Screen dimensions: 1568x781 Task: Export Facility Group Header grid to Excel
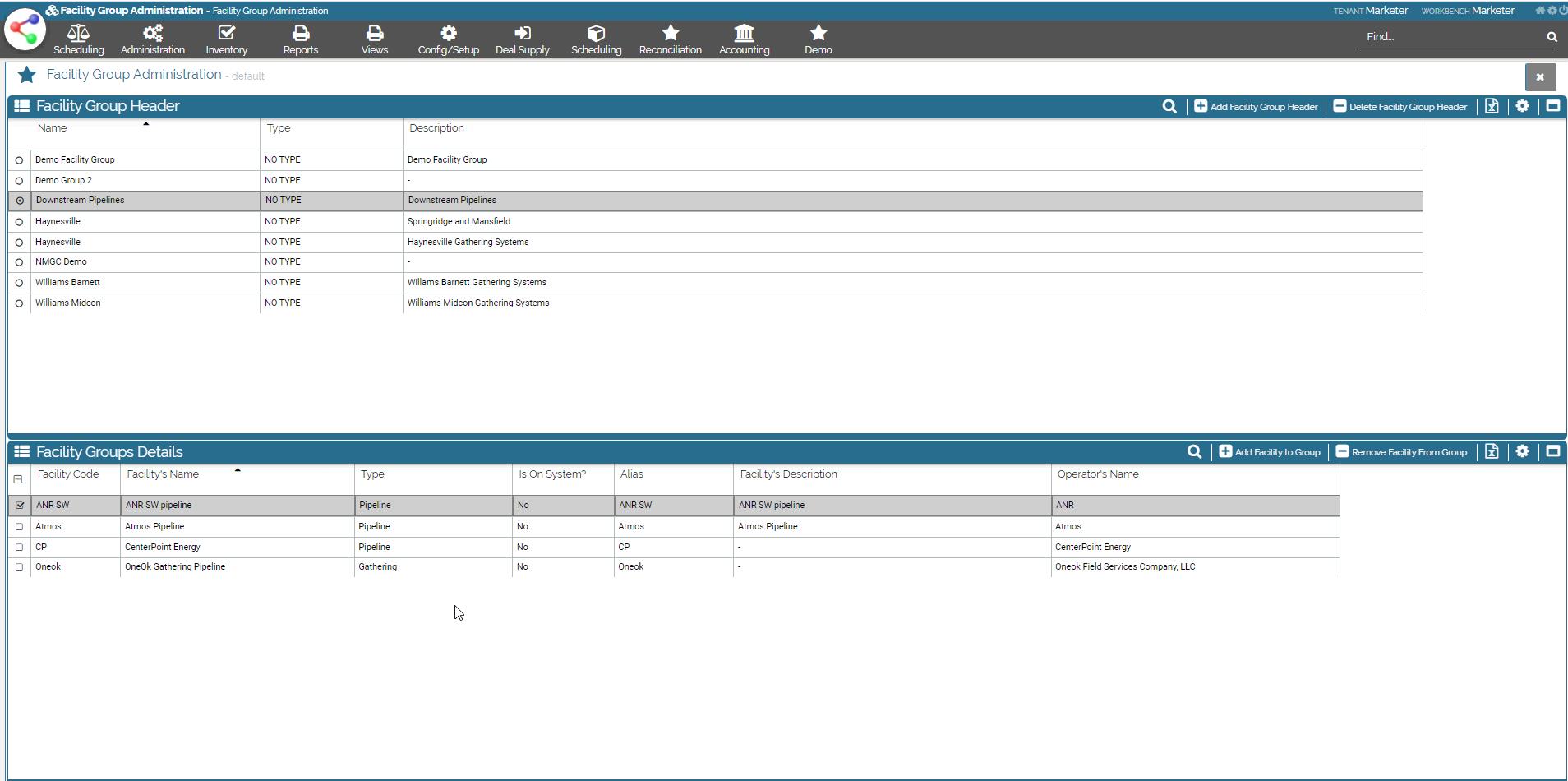tap(1492, 107)
